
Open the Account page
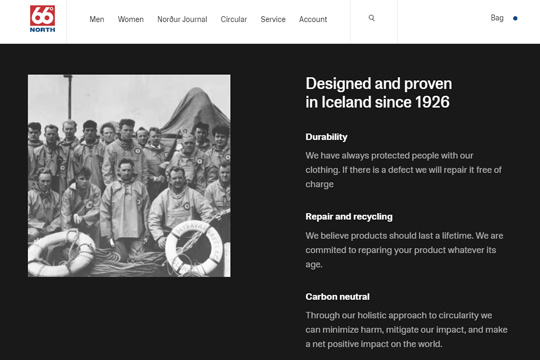313,19
